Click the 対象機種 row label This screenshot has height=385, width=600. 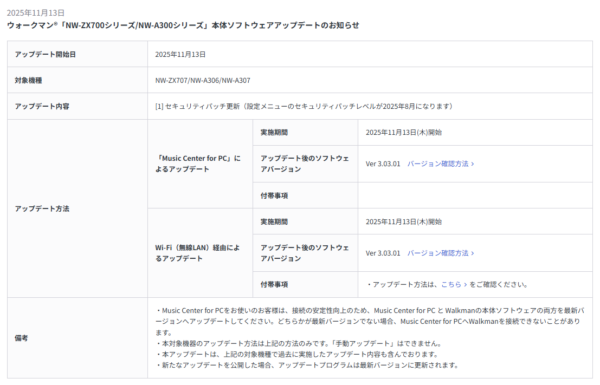click(x=28, y=80)
